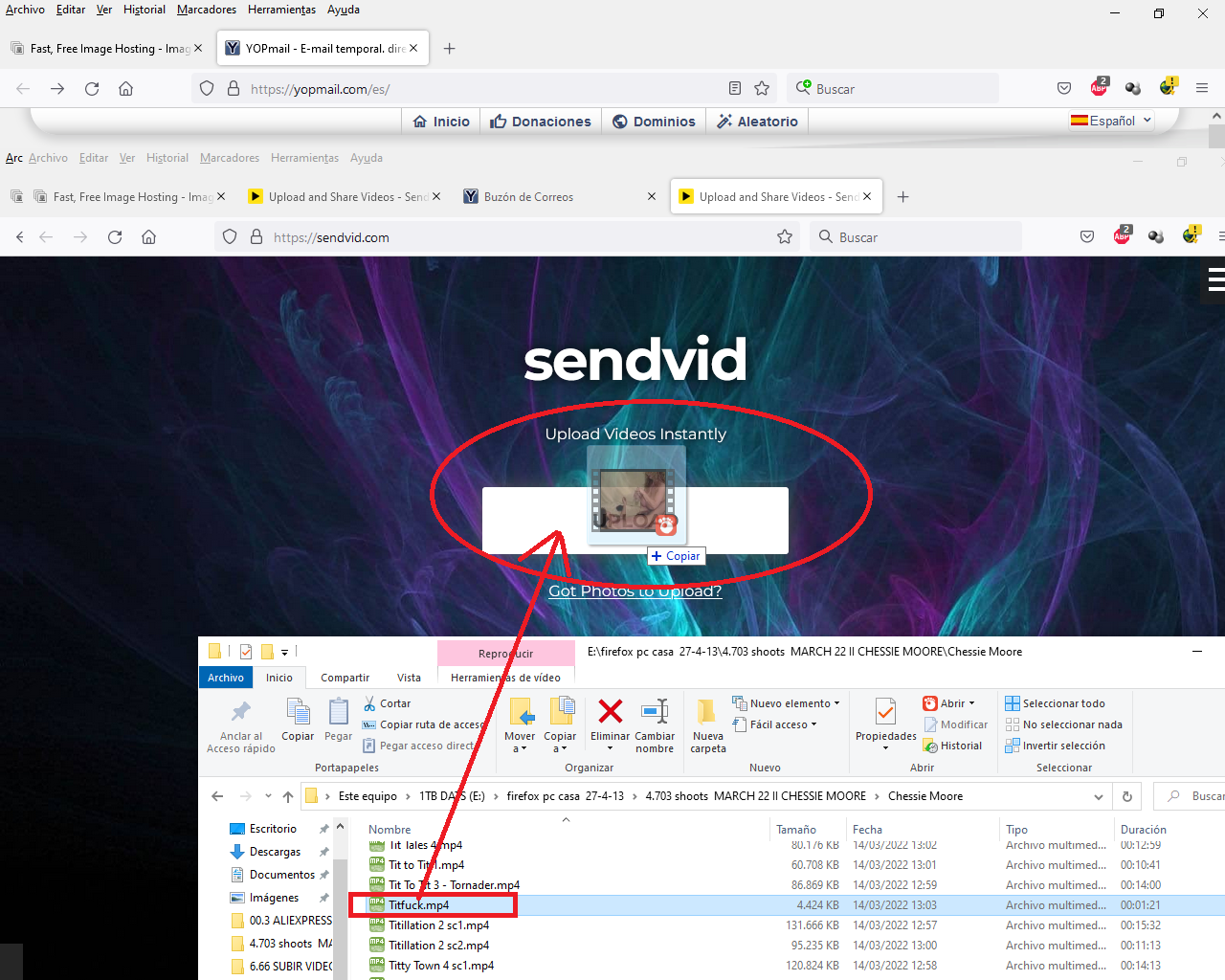Viewport: 1225px width, 980px height.
Task: Open Explorer address bar history dropdown
Action: (1098, 796)
